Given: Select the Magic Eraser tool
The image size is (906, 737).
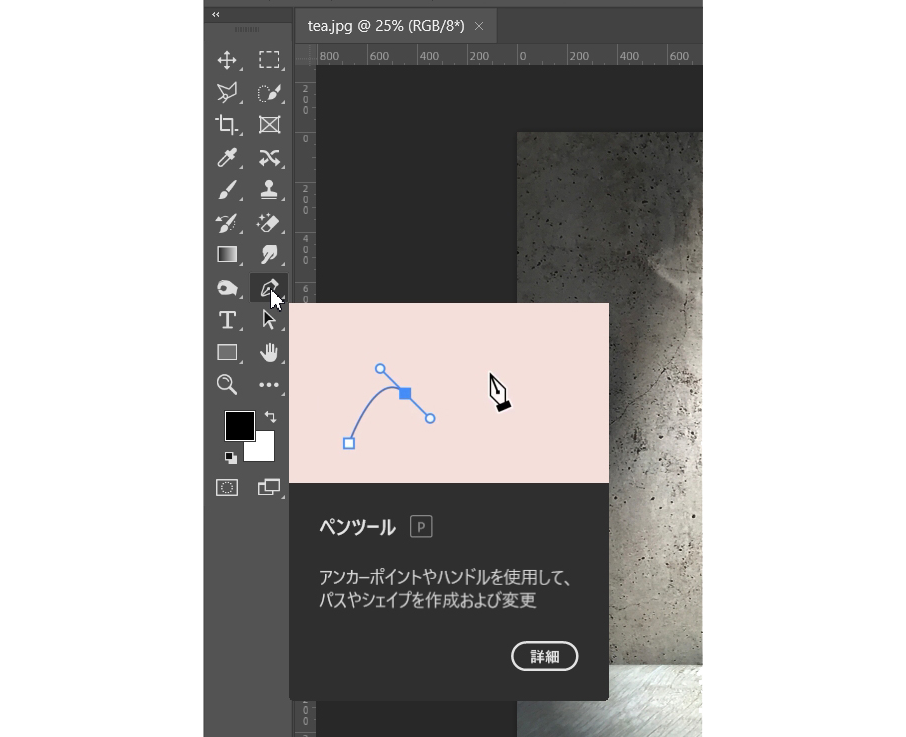Looking at the screenshot, I should coord(269,222).
